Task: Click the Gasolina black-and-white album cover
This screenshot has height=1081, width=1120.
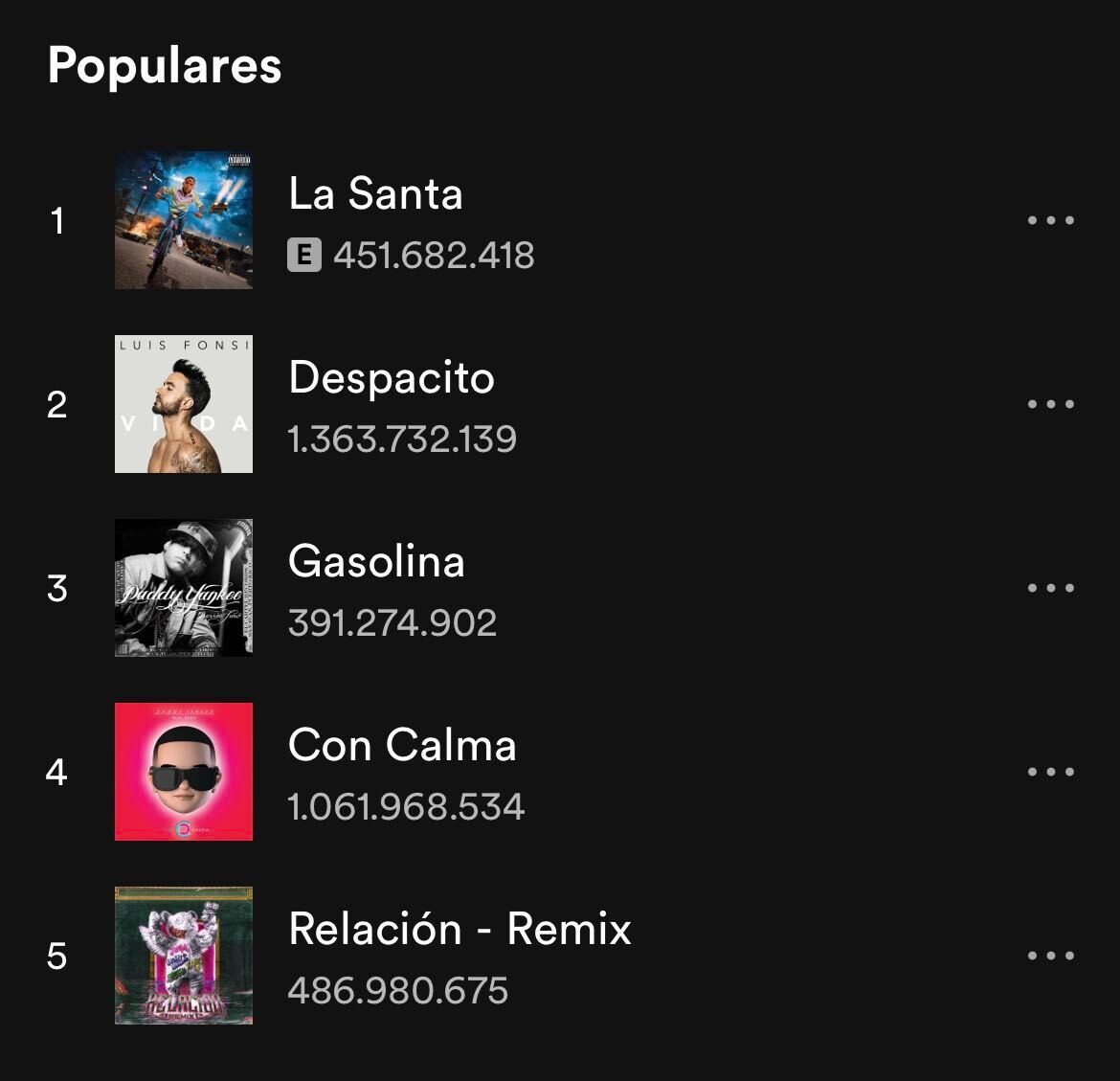Action: click(x=184, y=588)
